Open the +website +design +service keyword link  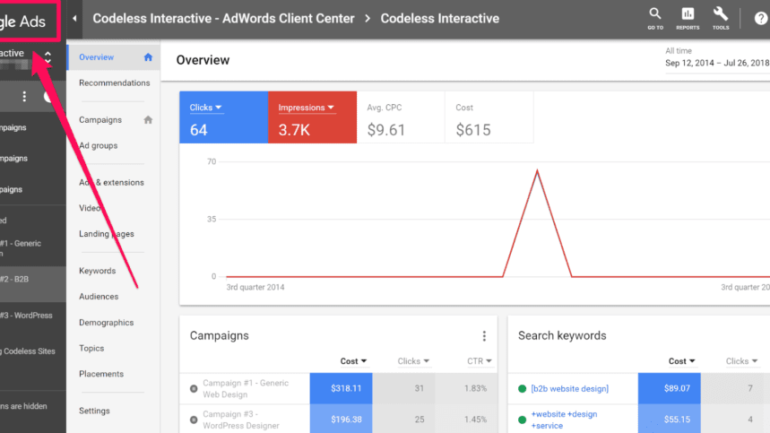[564, 420]
